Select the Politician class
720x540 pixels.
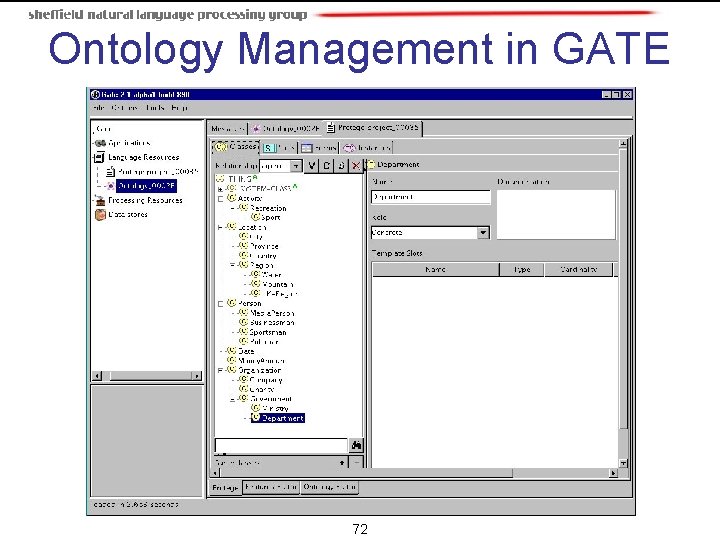click(x=264, y=342)
